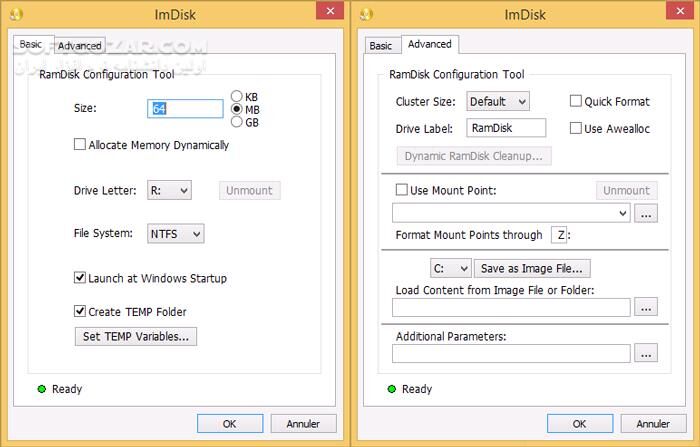The height and width of the screenshot is (447, 700).
Task: Click Save as Image File button
Action: (532, 268)
